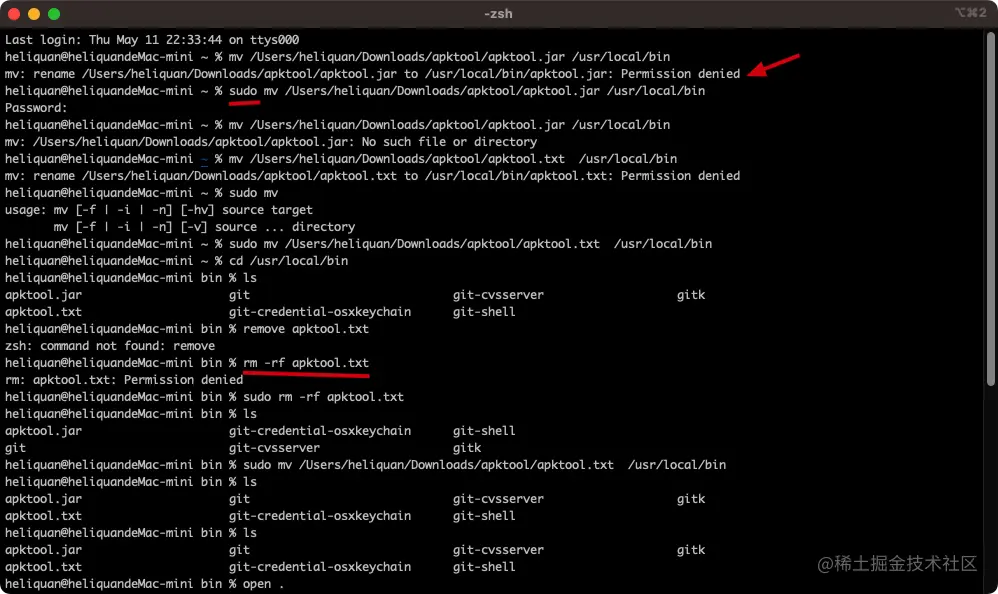
Task: Close the zsh terminal window
Action: tap(14, 13)
